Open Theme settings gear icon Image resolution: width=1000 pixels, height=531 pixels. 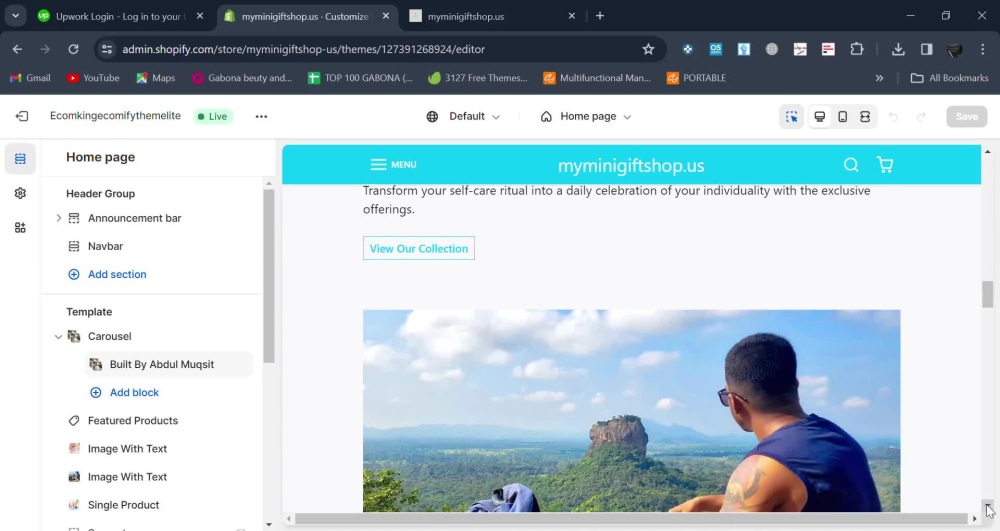(20, 193)
